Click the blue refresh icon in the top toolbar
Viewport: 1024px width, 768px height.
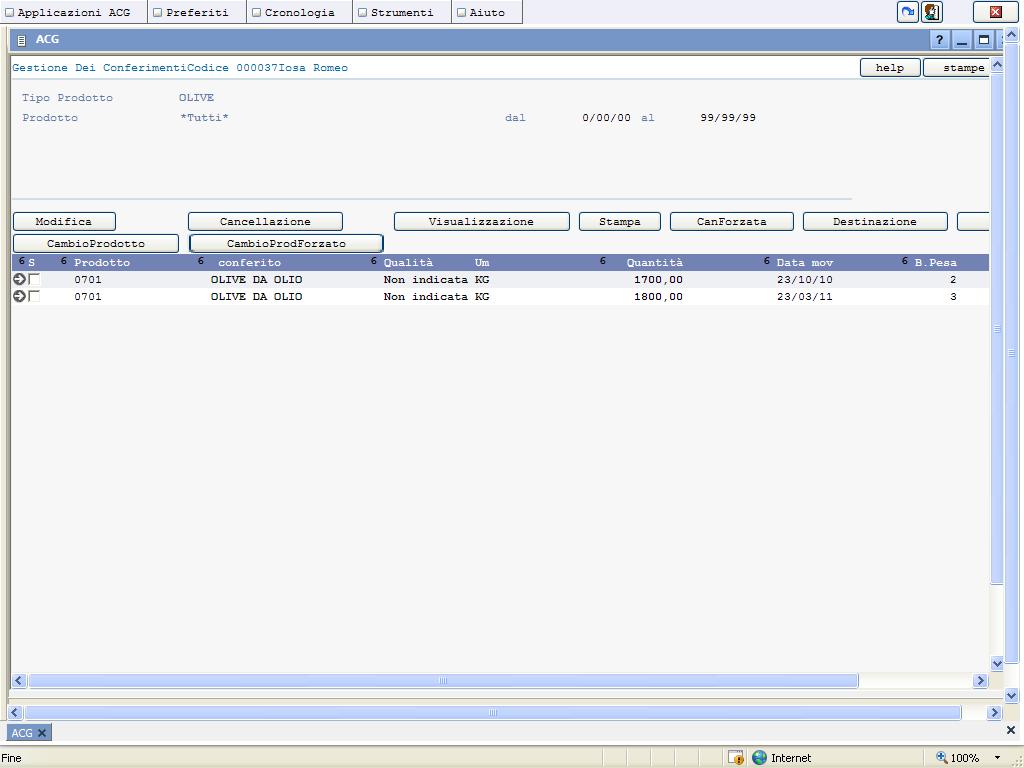pos(908,12)
